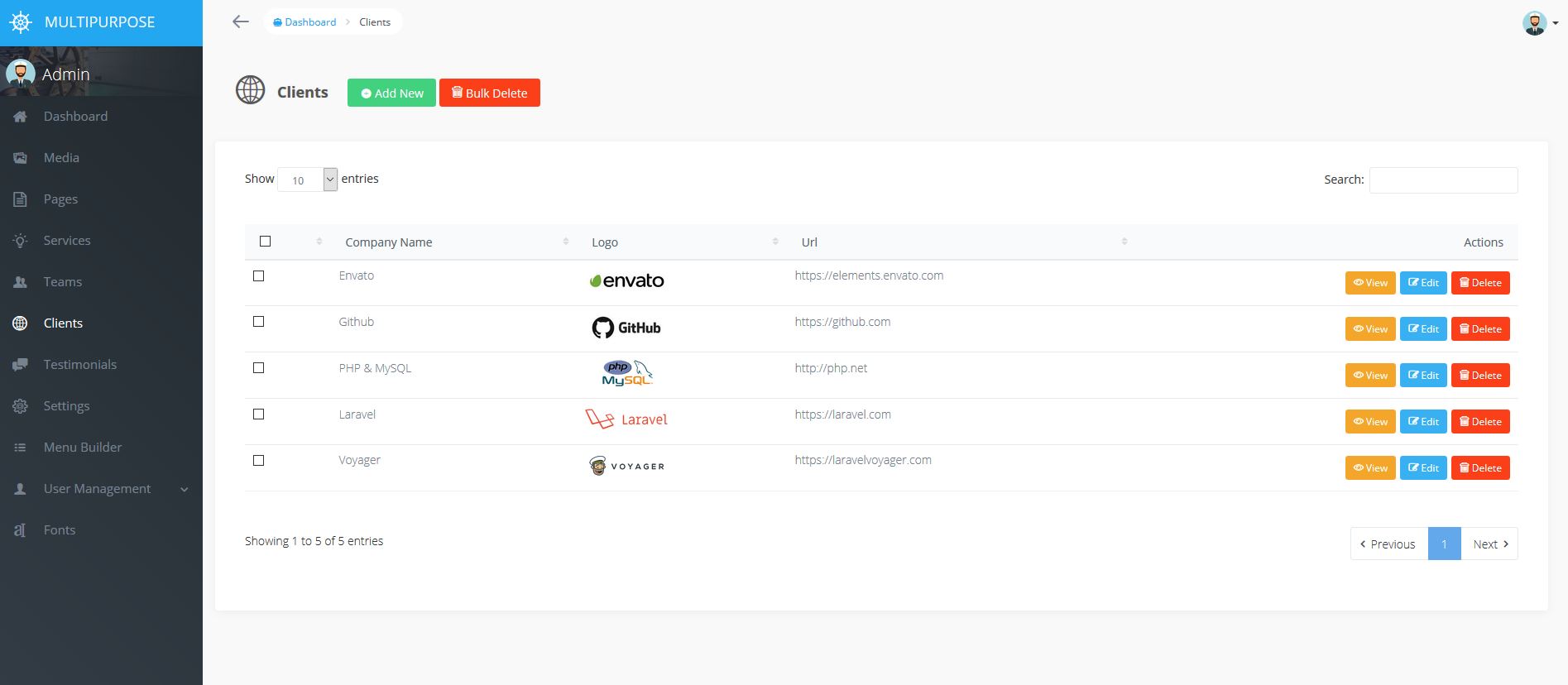Click the Bulk Delete button
Screen dimensions: 1568x685
(490, 93)
